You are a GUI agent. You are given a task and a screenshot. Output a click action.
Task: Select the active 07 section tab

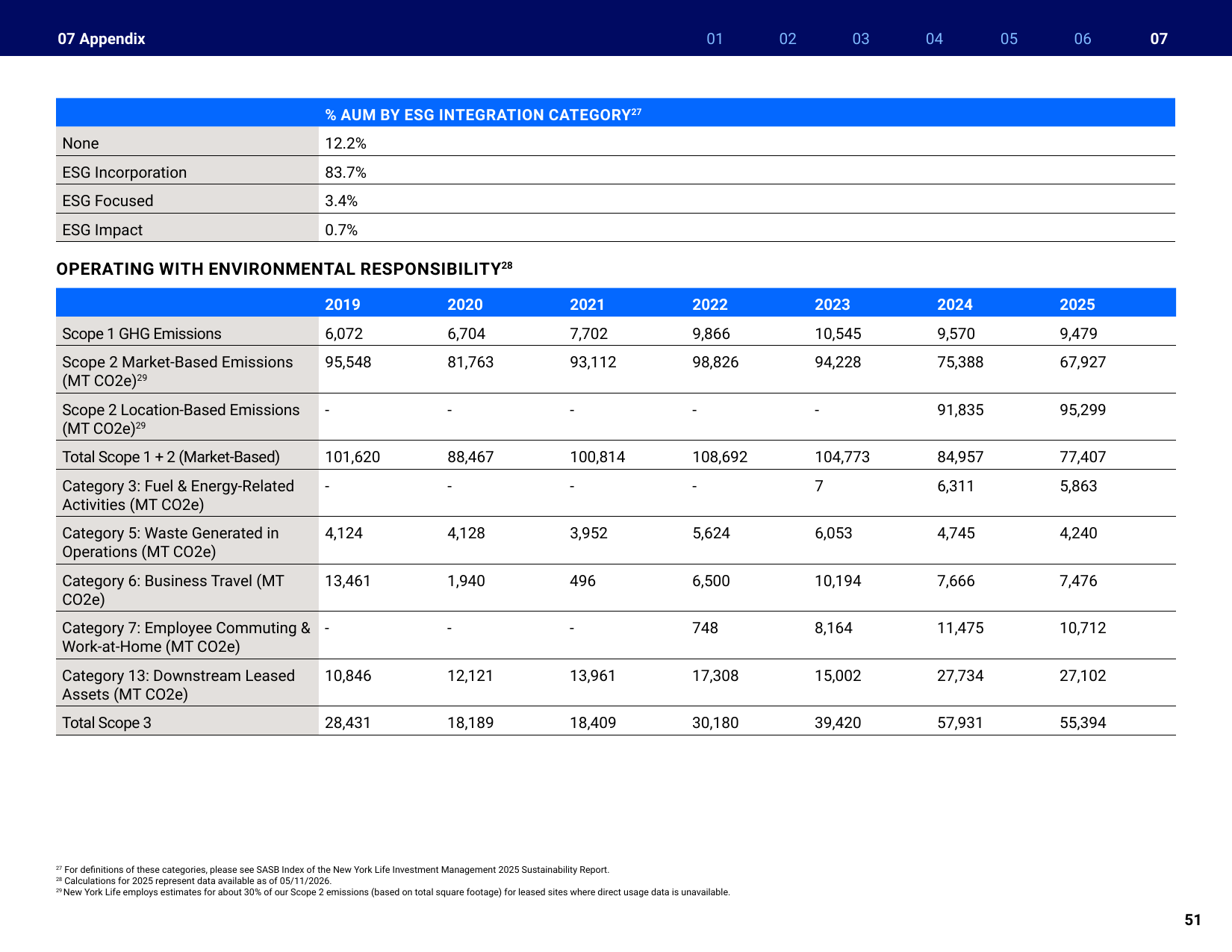pyautogui.click(x=1159, y=39)
